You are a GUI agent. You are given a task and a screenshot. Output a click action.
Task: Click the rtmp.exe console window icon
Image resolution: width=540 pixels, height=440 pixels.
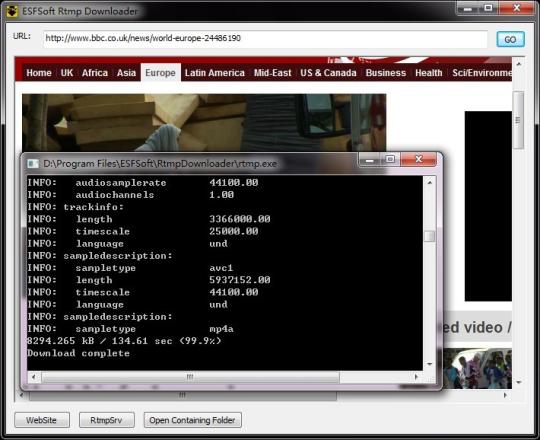(x=33, y=164)
